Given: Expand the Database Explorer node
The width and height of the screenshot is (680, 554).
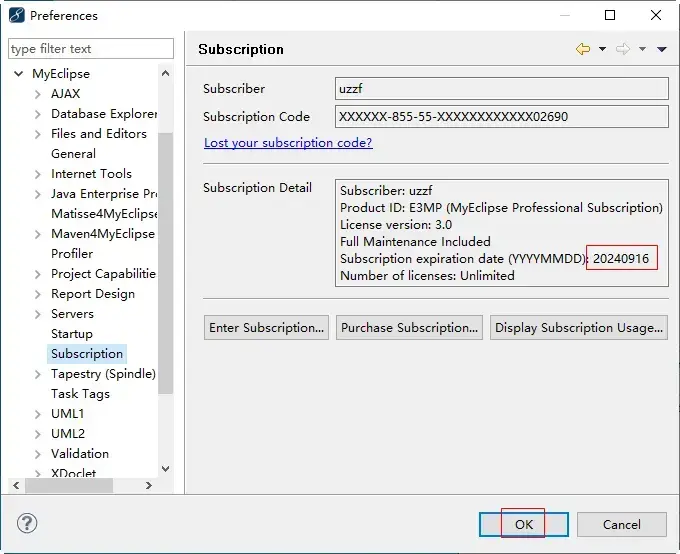Looking at the screenshot, I should pyautogui.click(x=38, y=114).
